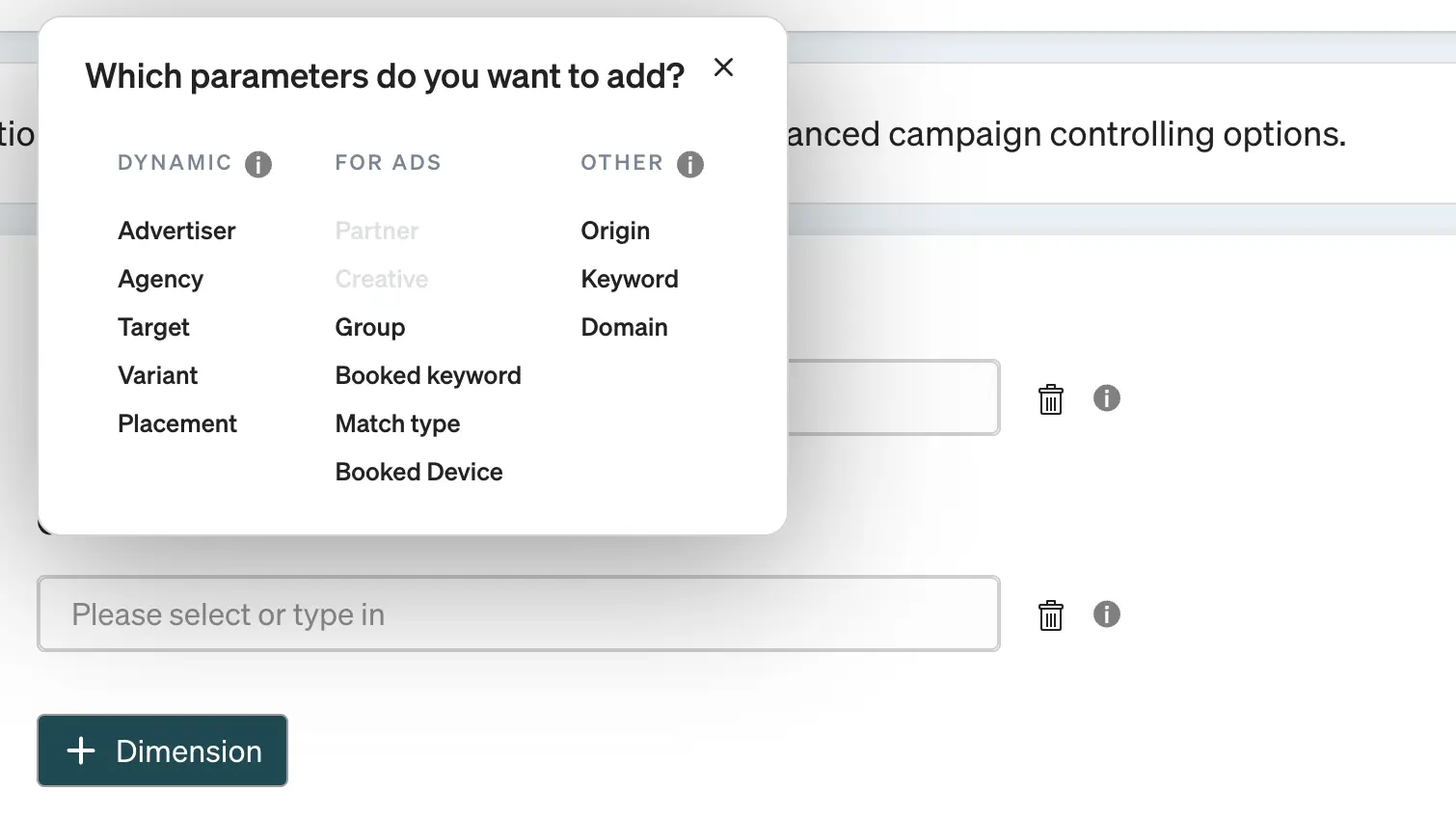
Task: Focus the 'Please select or type in' field
Action: pos(519,613)
